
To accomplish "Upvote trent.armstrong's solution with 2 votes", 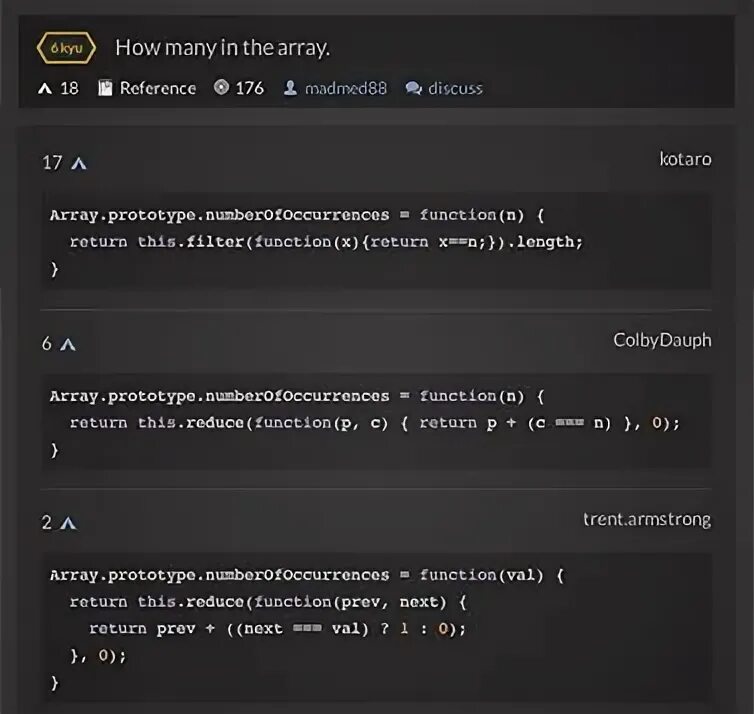I will [x=68, y=523].
